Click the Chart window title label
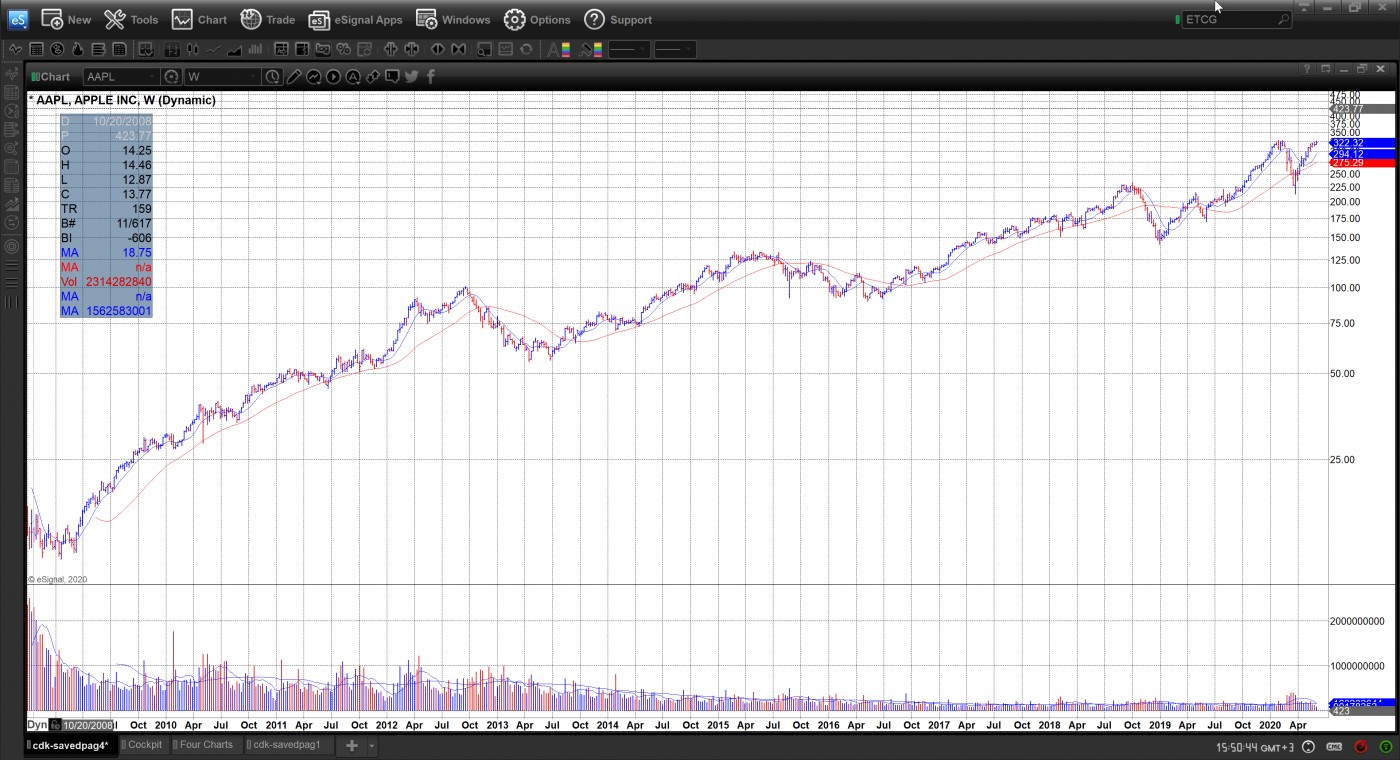Screen dimensions: 1400x760 pyautogui.click(x=55, y=77)
